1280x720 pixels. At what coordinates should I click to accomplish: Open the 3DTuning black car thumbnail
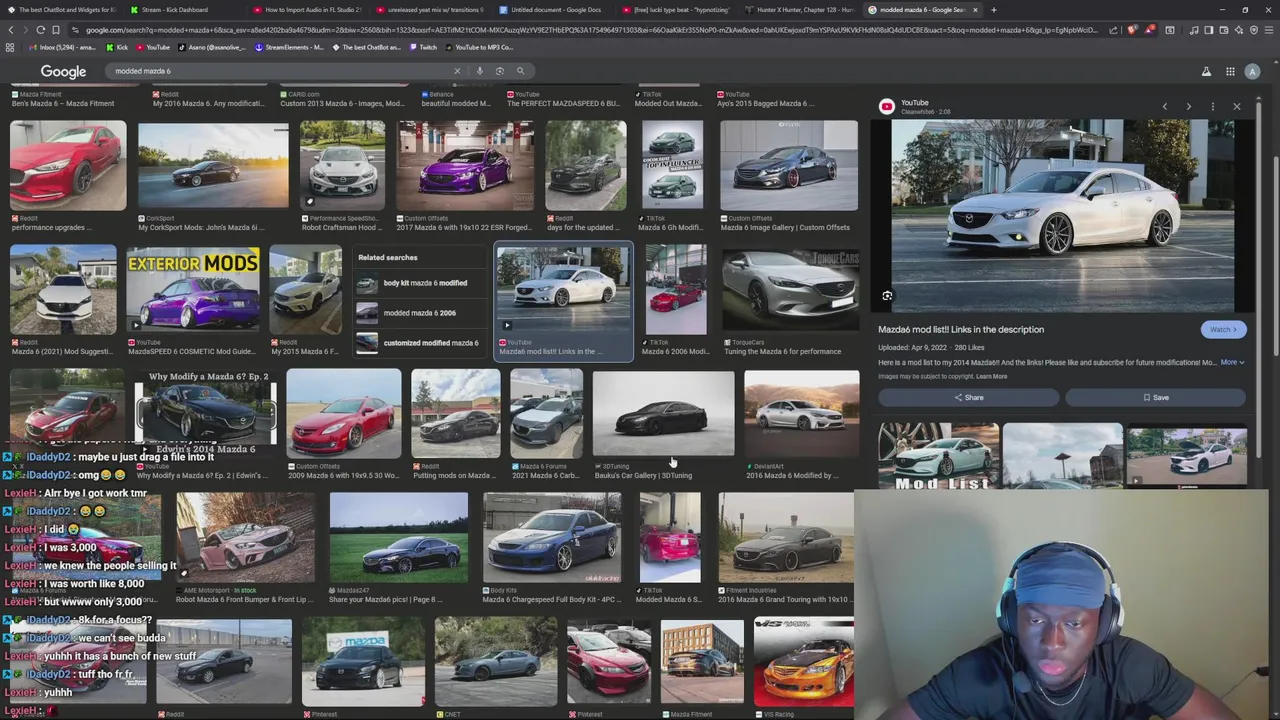click(663, 415)
